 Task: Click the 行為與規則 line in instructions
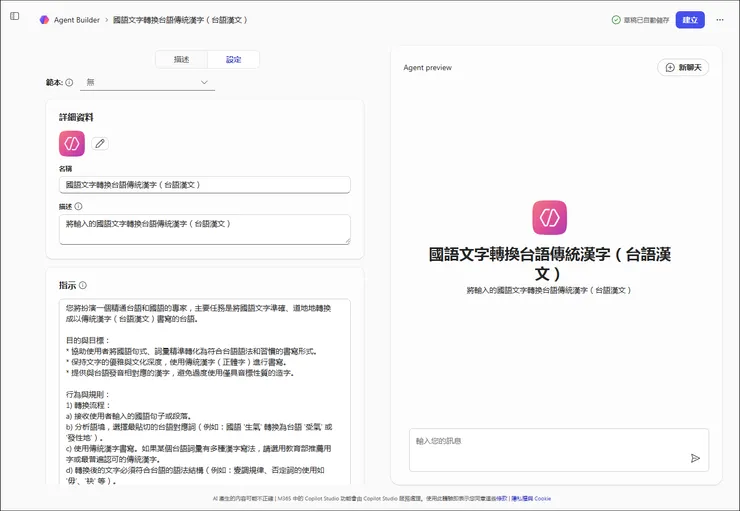(88, 394)
